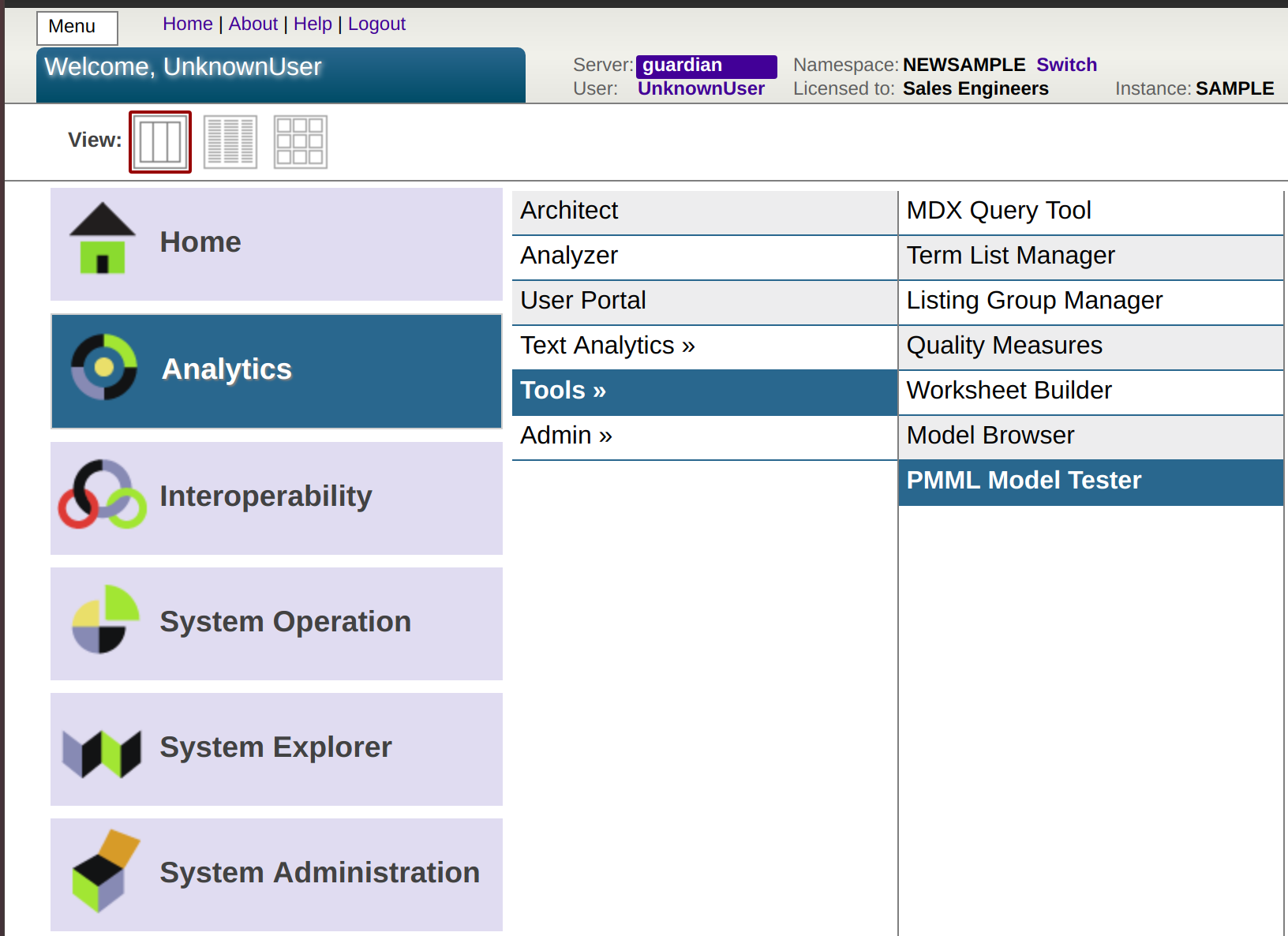This screenshot has height=936, width=1288.
Task: Click the purple guardian server label
Action: pyautogui.click(x=706, y=66)
